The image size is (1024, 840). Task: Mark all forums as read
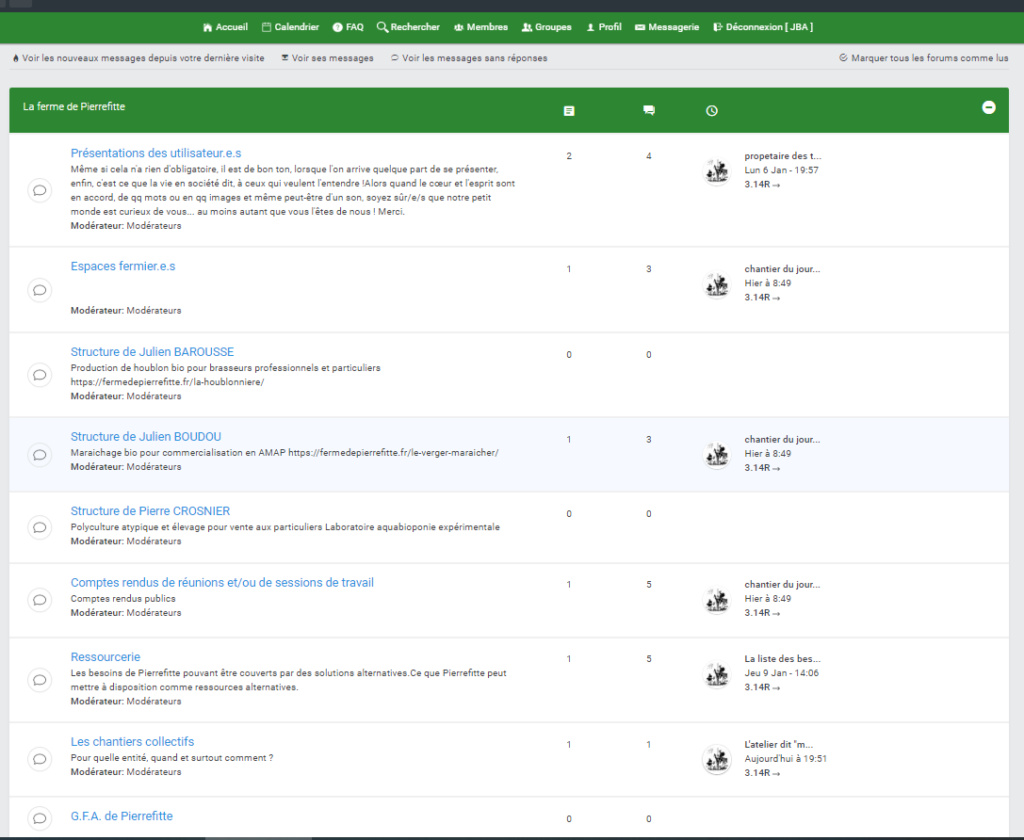(923, 58)
